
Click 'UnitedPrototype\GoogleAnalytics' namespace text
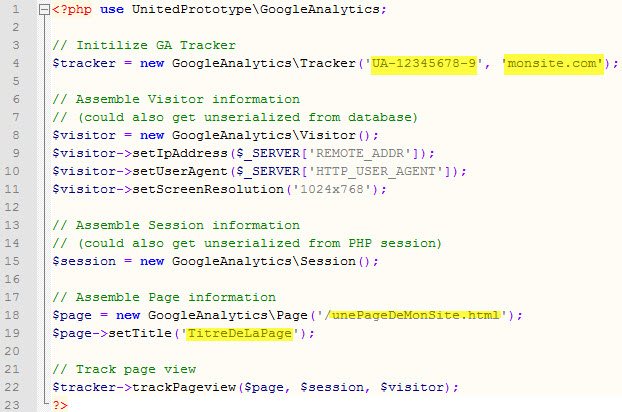pos(255,10)
